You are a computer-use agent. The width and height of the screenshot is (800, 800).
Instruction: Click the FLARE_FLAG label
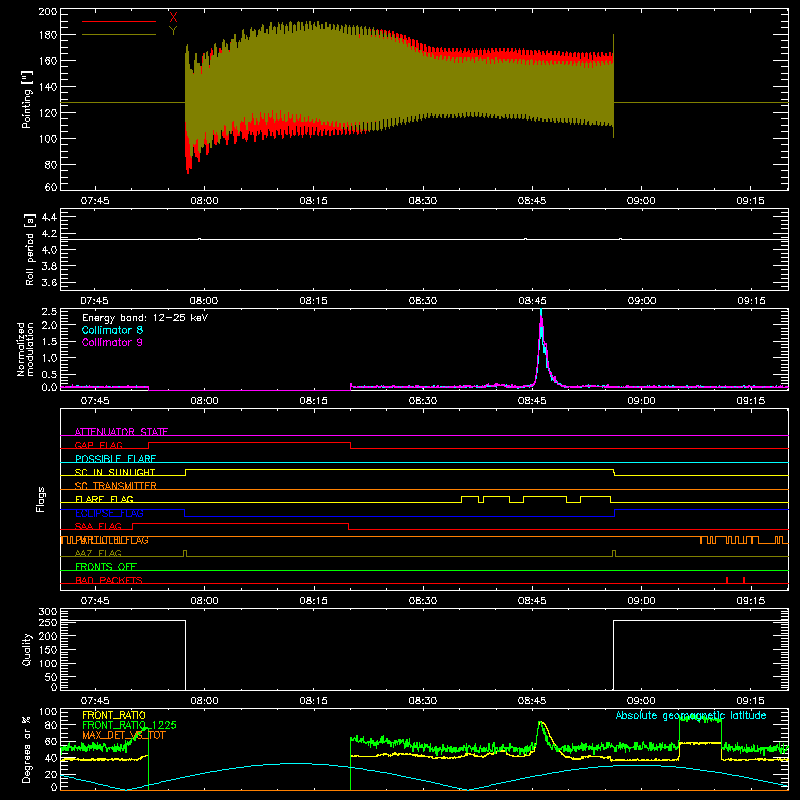click(104, 499)
